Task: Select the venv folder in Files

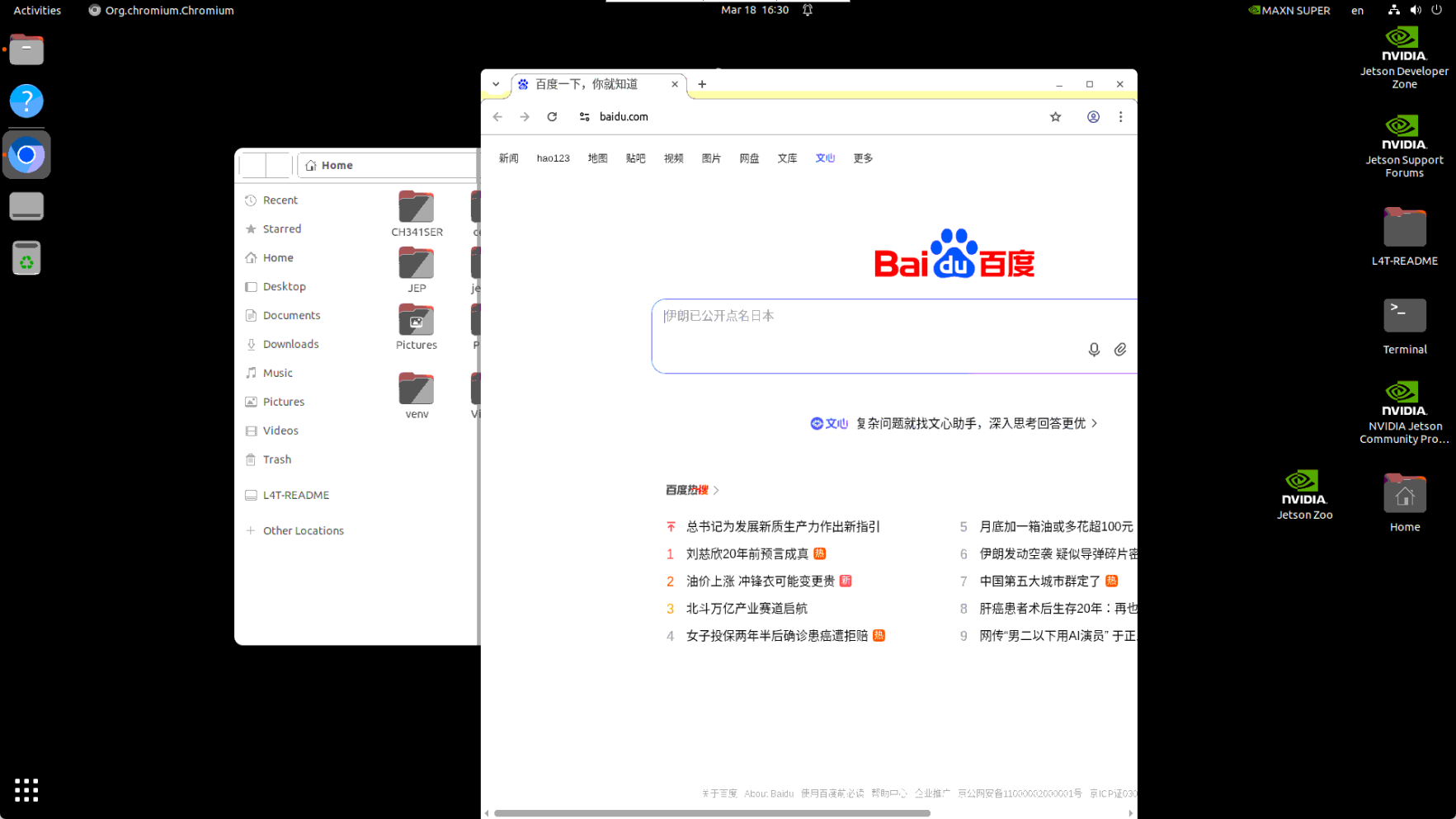Action: click(417, 396)
